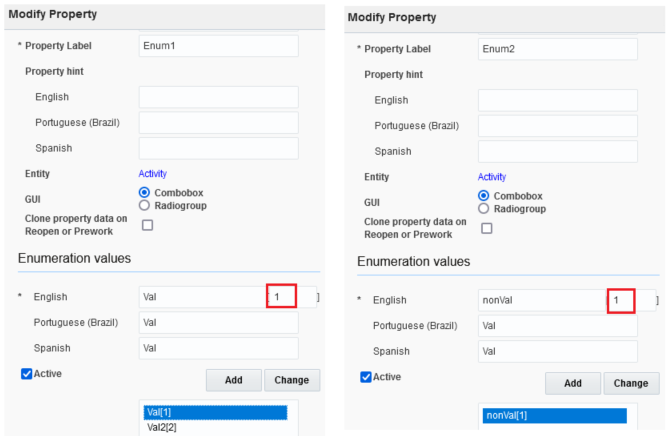
Task: Uncheck Active checkbox in Enum2 dialog
Action: (x=366, y=377)
